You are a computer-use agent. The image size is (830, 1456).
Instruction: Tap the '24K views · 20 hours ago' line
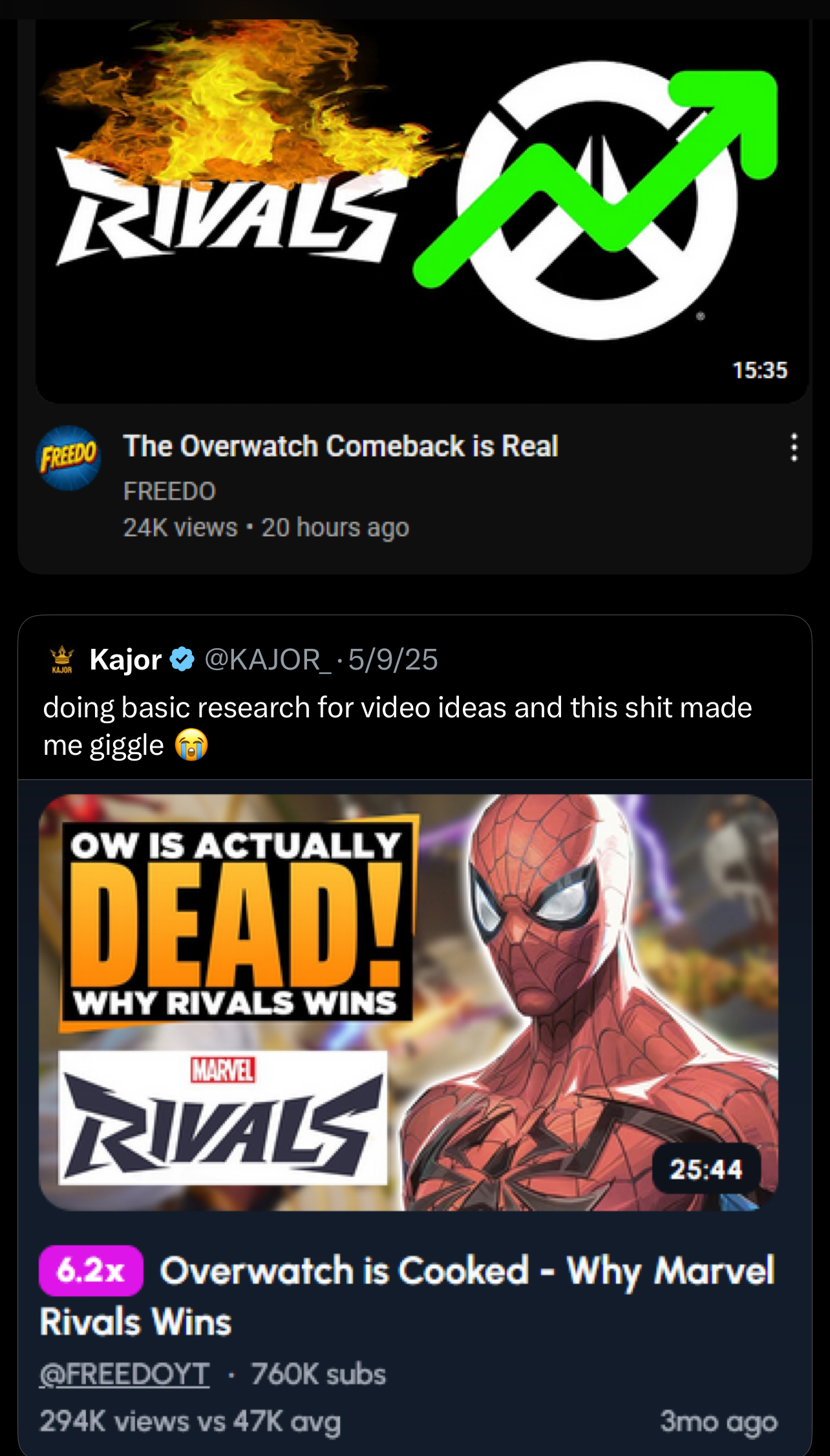tap(266, 528)
